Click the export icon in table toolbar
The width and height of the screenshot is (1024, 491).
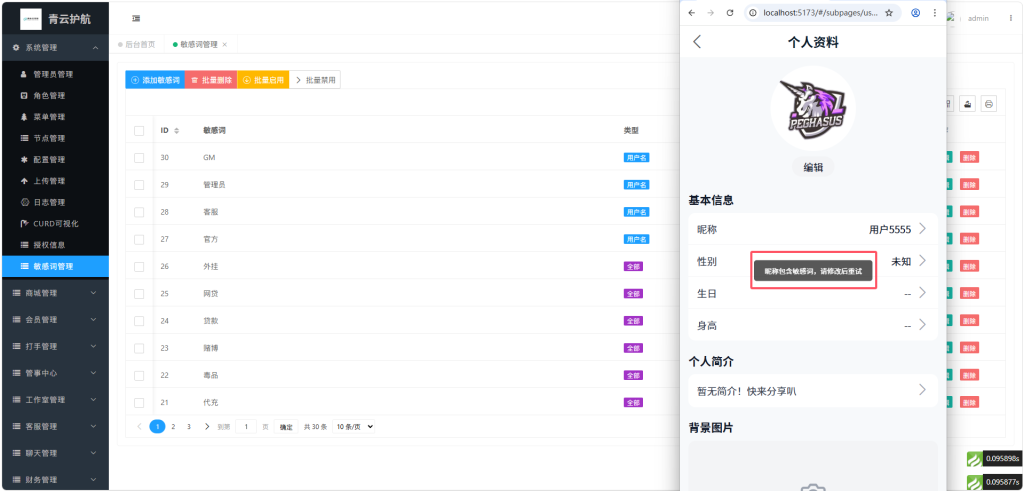coord(968,104)
